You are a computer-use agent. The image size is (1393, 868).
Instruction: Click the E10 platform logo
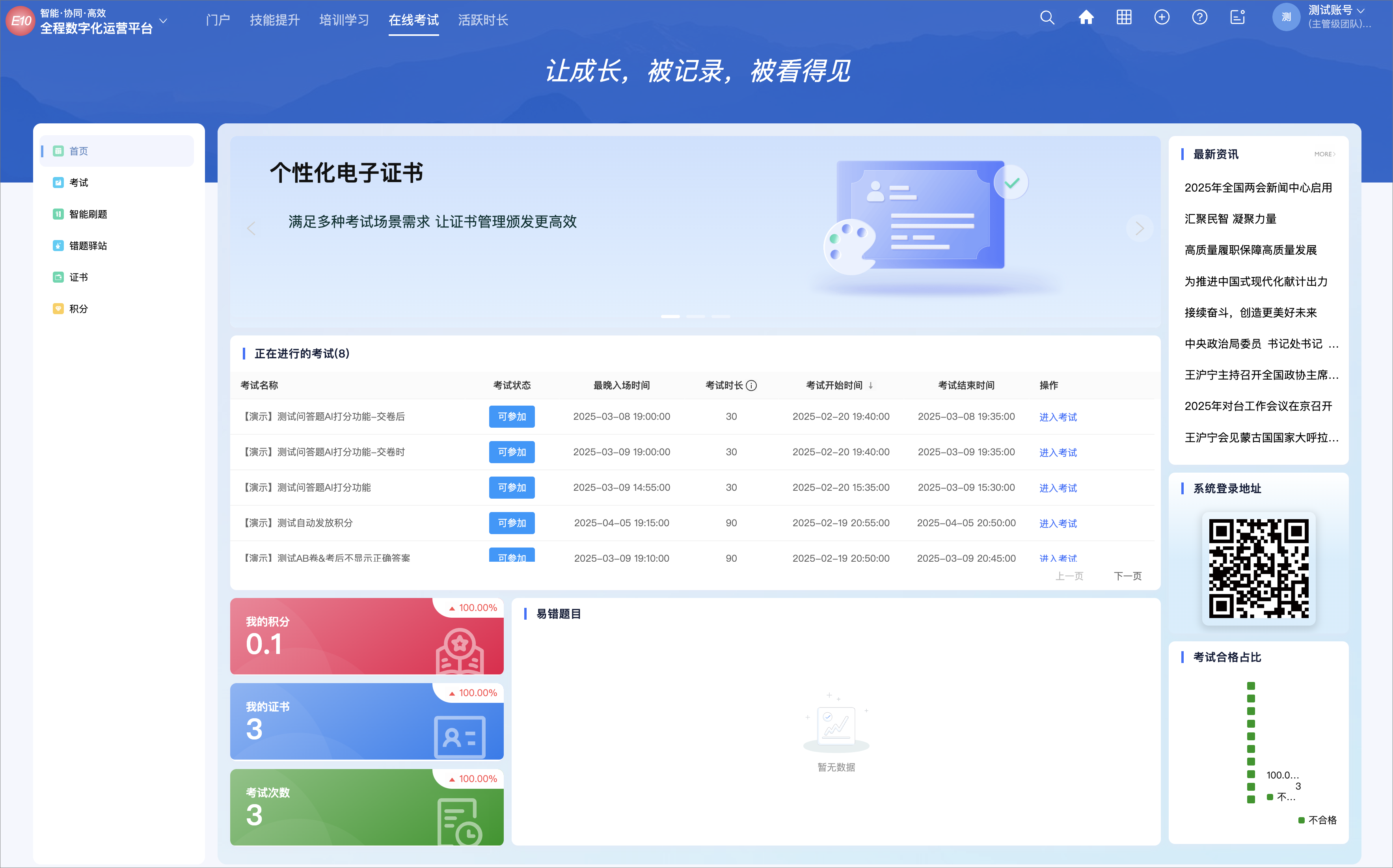click(x=20, y=20)
